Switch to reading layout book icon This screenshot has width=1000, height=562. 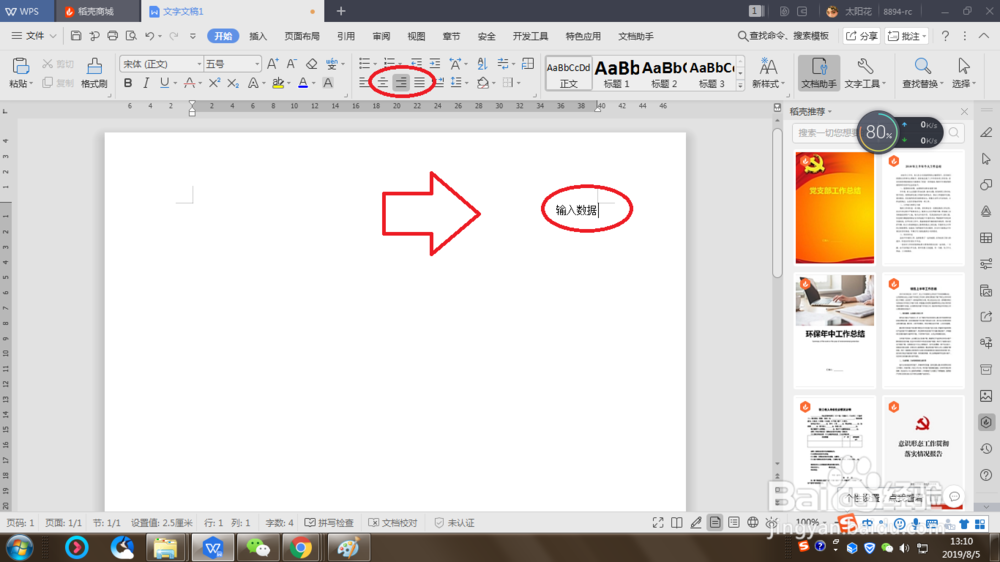677,522
